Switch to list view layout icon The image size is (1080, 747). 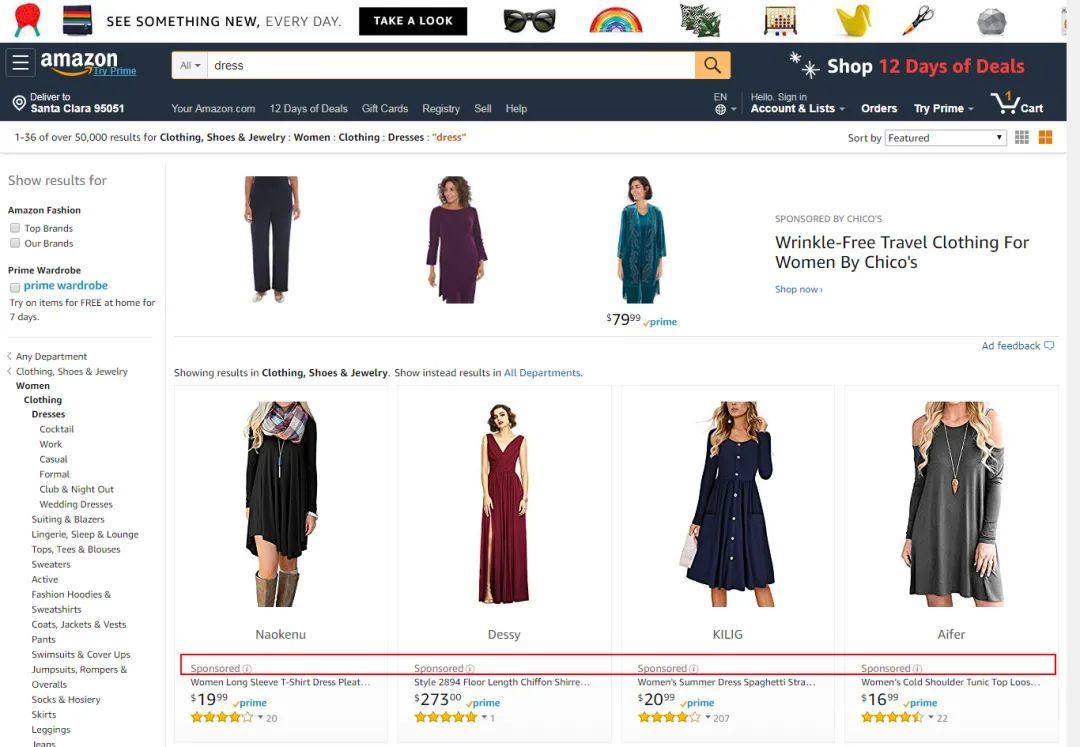(1022, 138)
